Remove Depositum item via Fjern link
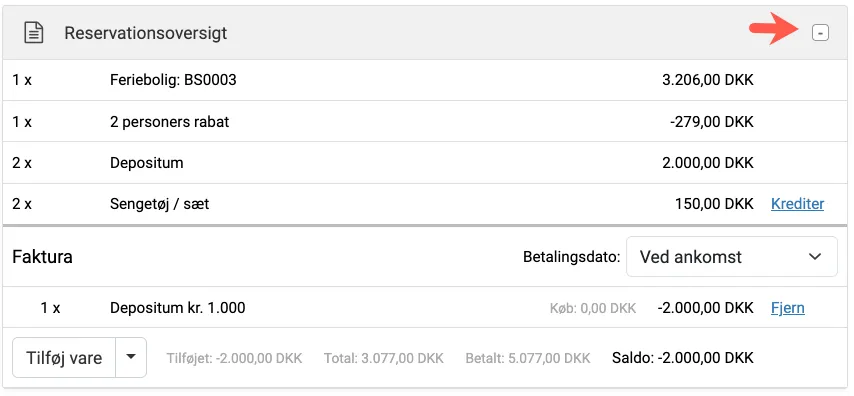This screenshot has height=396, width=854. point(788,308)
